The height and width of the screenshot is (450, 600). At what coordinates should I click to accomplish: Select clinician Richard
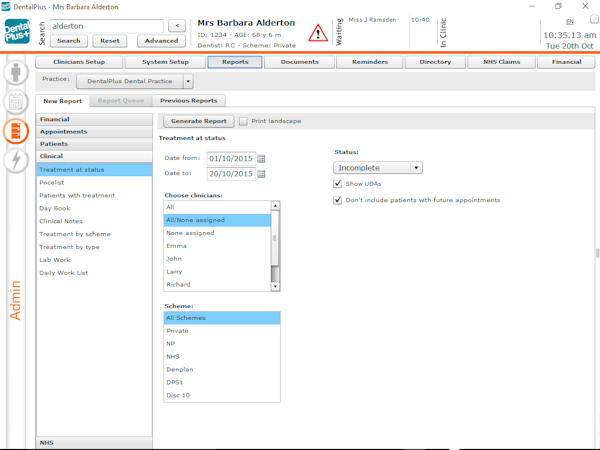pos(217,285)
